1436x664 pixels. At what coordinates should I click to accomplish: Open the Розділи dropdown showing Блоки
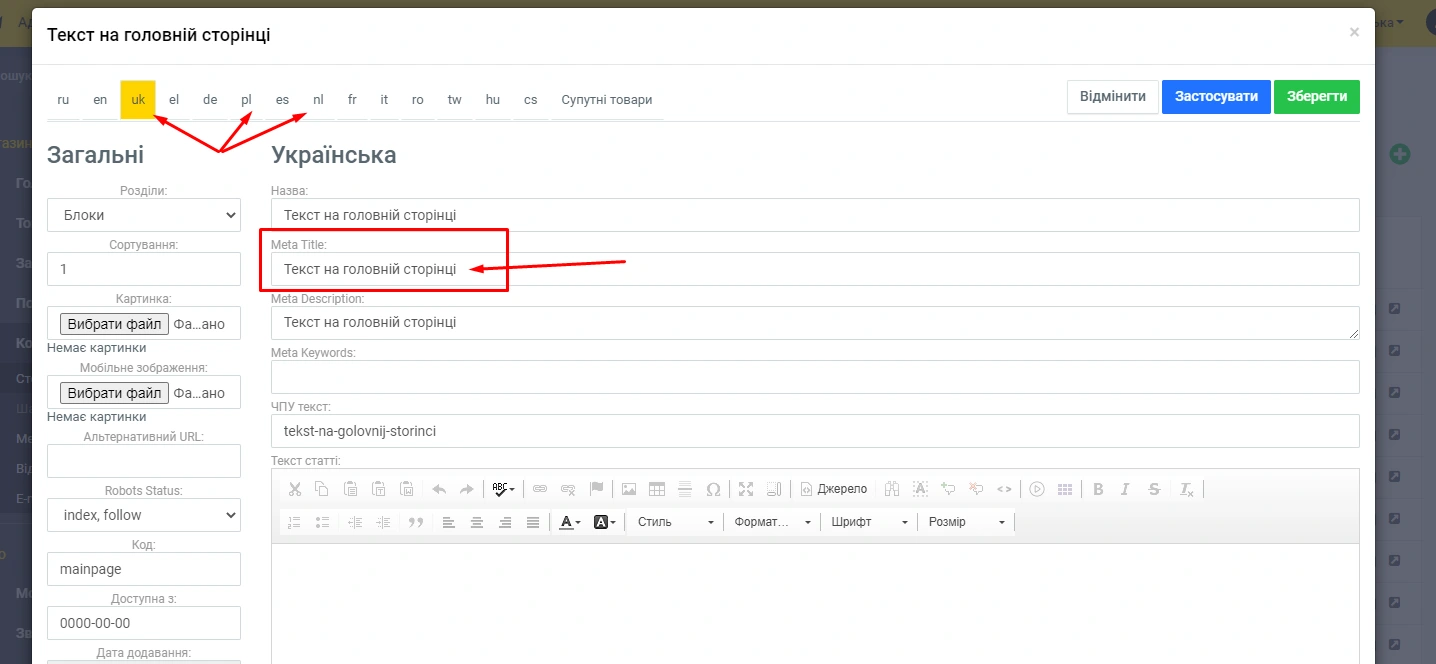(144, 215)
